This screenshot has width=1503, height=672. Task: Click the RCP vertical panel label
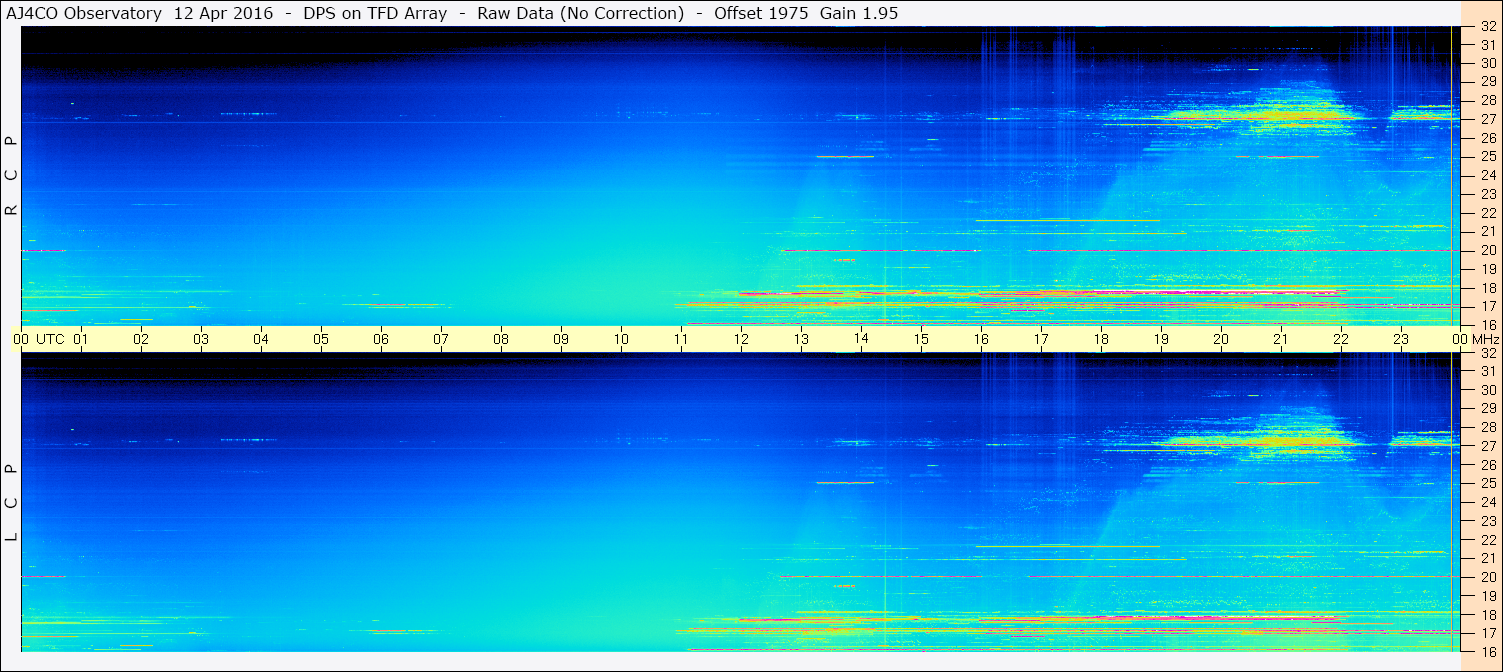11,175
